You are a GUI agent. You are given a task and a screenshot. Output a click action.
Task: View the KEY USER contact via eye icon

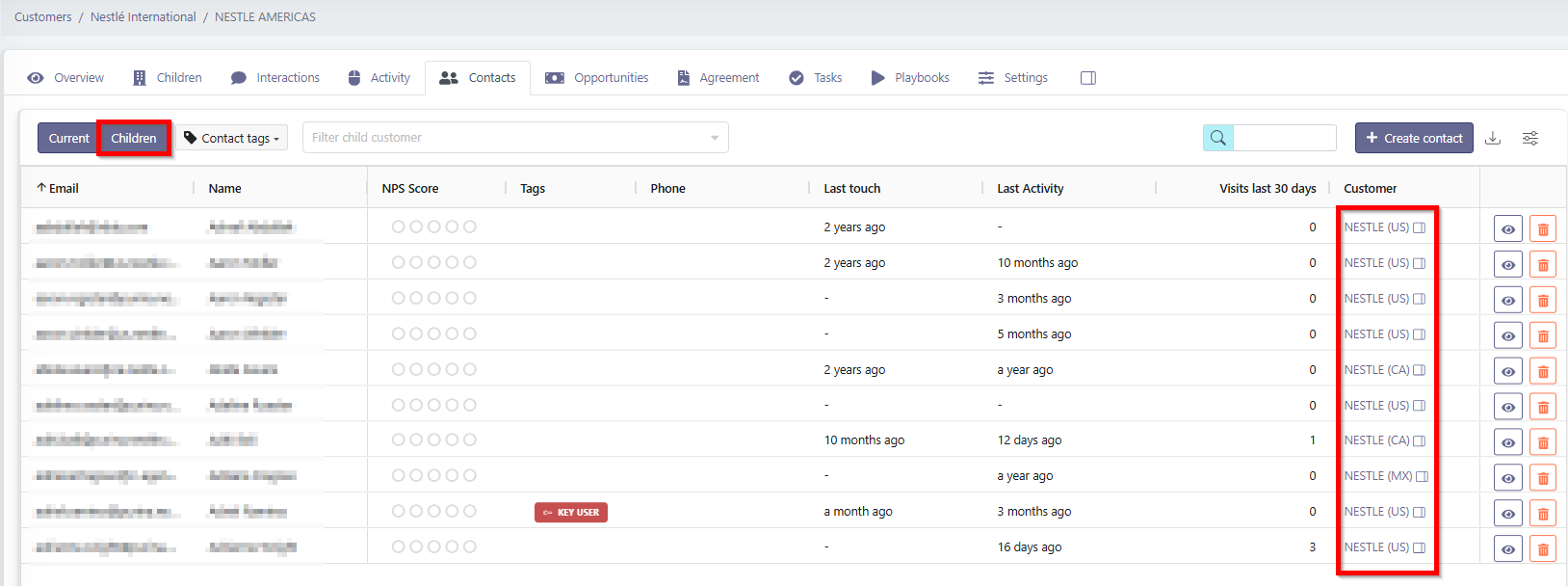click(x=1507, y=513)
